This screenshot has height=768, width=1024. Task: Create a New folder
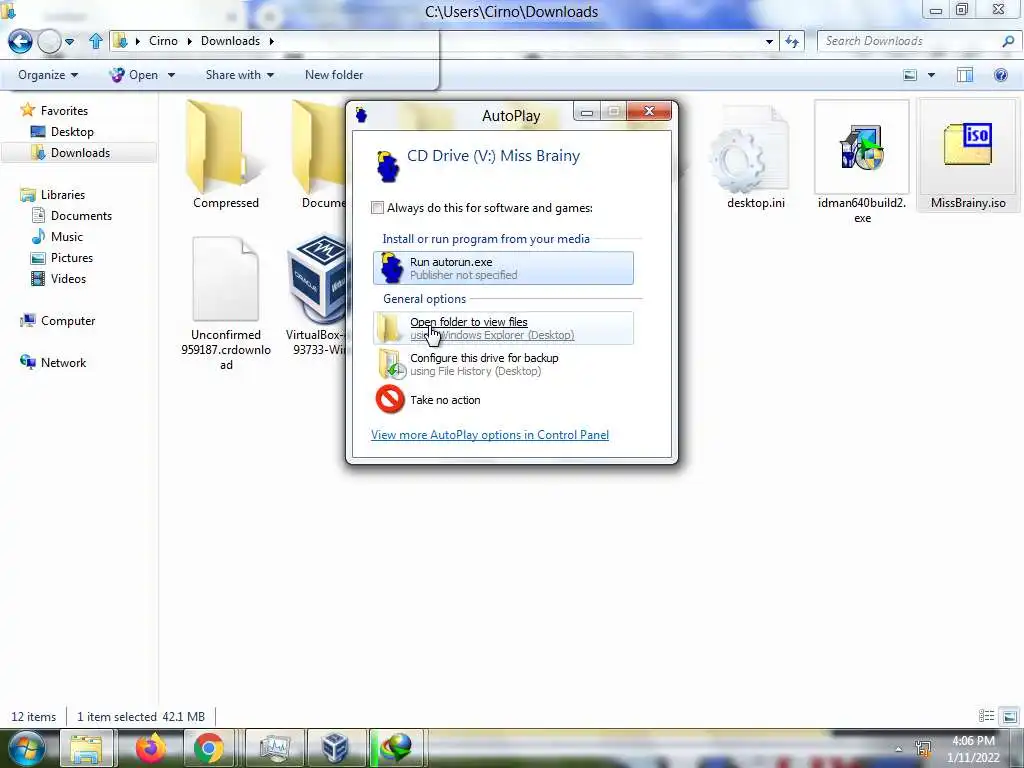click(x=334, y=75)
